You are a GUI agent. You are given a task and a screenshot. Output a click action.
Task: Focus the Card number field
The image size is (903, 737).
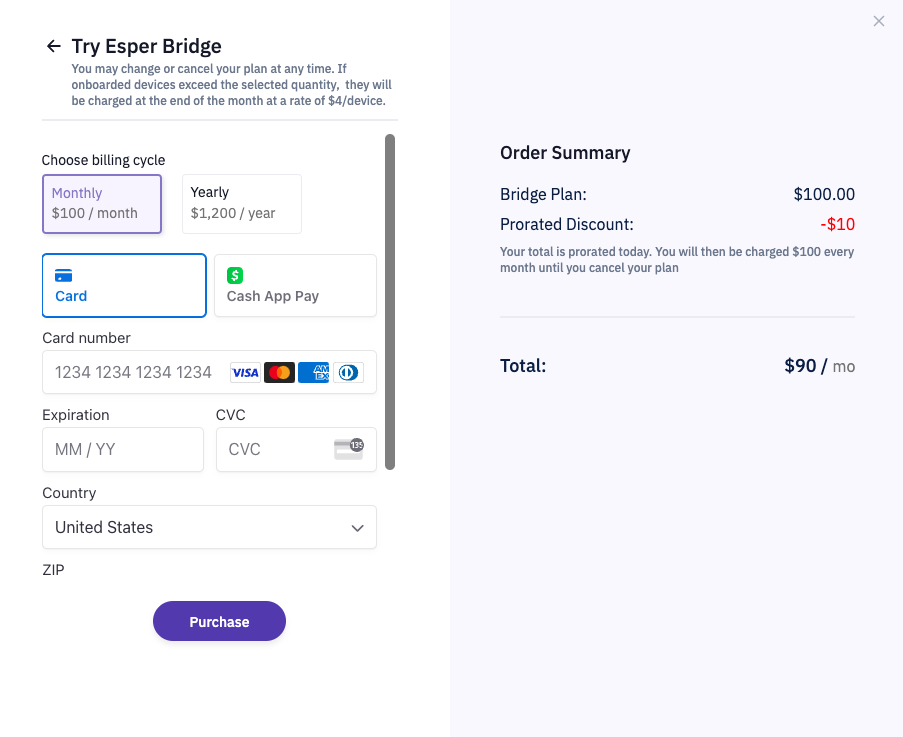click(210, 372)
